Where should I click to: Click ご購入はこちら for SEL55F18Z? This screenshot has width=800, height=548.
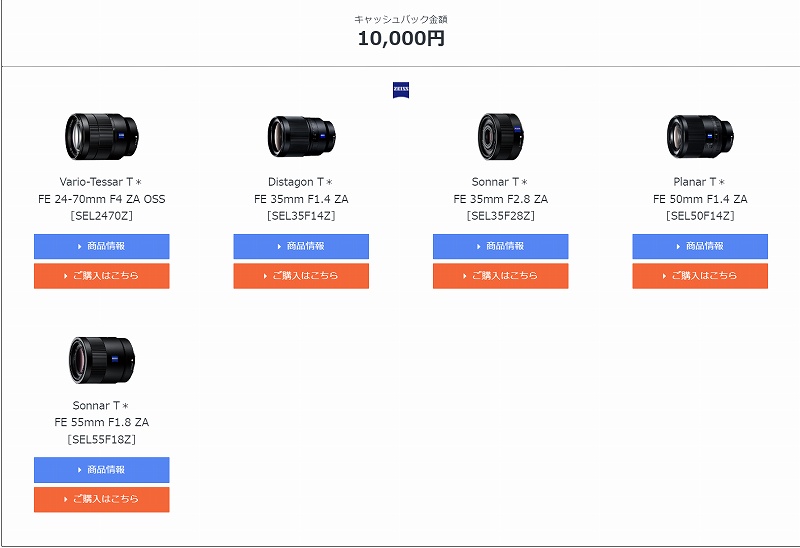point(102,500)
